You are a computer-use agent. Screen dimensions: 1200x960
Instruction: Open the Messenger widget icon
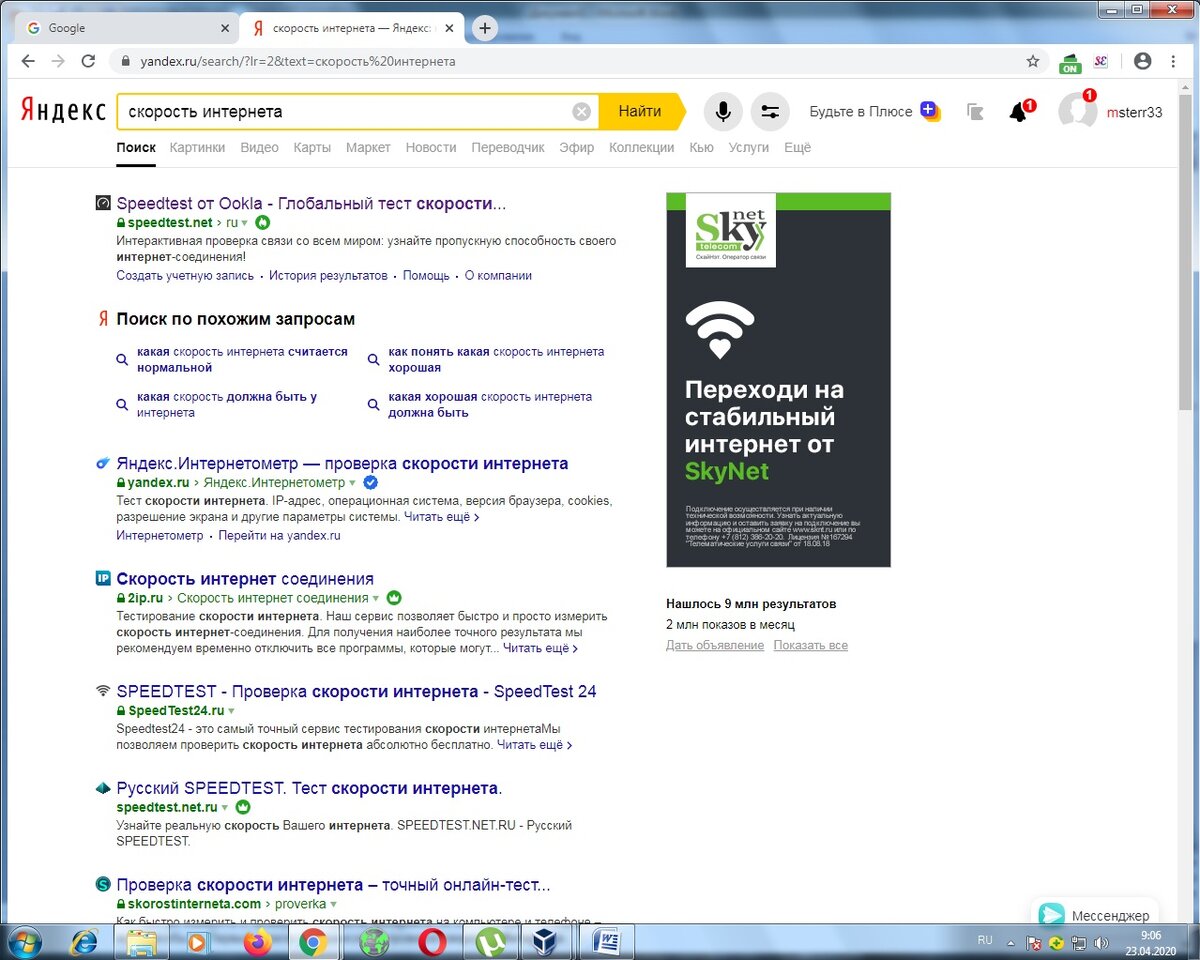1051,914
